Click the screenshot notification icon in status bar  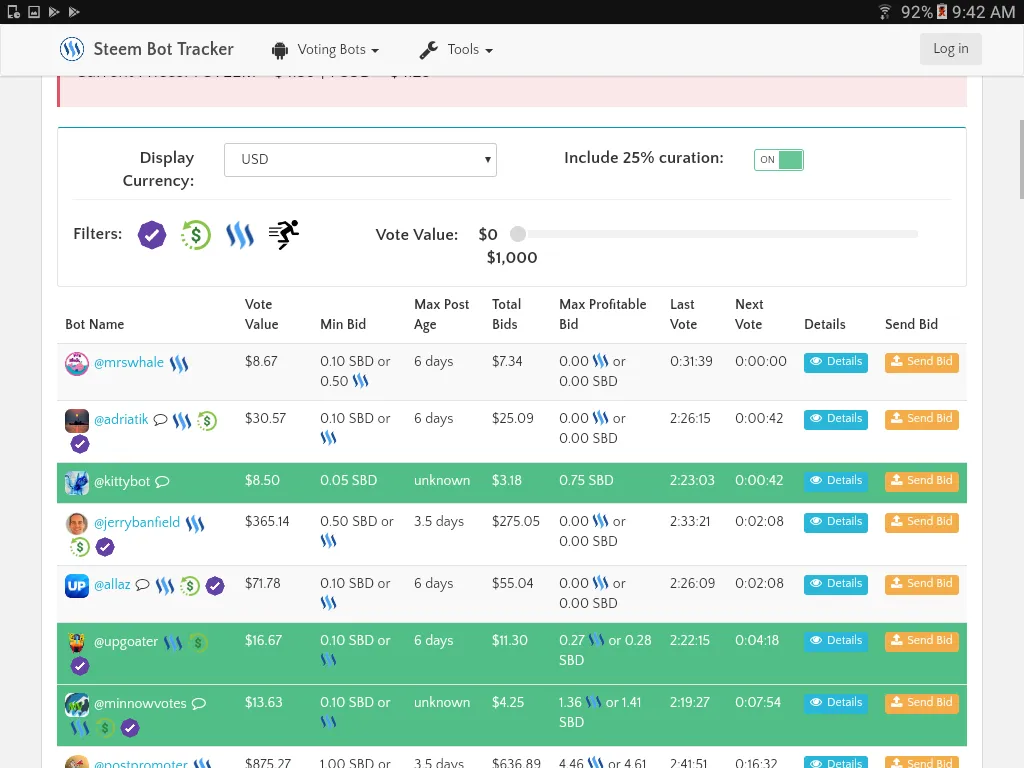point(34,12)
